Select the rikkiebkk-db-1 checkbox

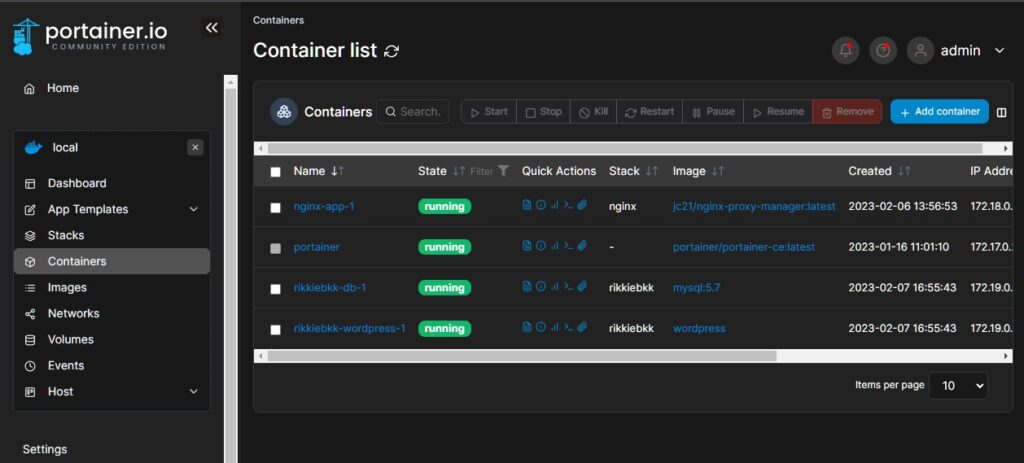point(276,289)
